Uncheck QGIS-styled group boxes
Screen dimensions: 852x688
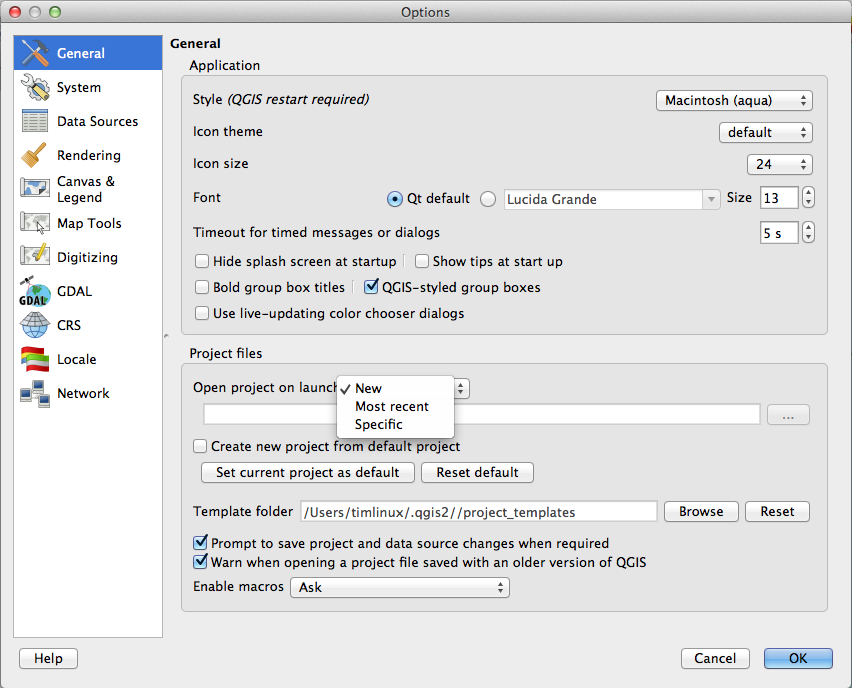pyautogui.click(x=372, y=288)
